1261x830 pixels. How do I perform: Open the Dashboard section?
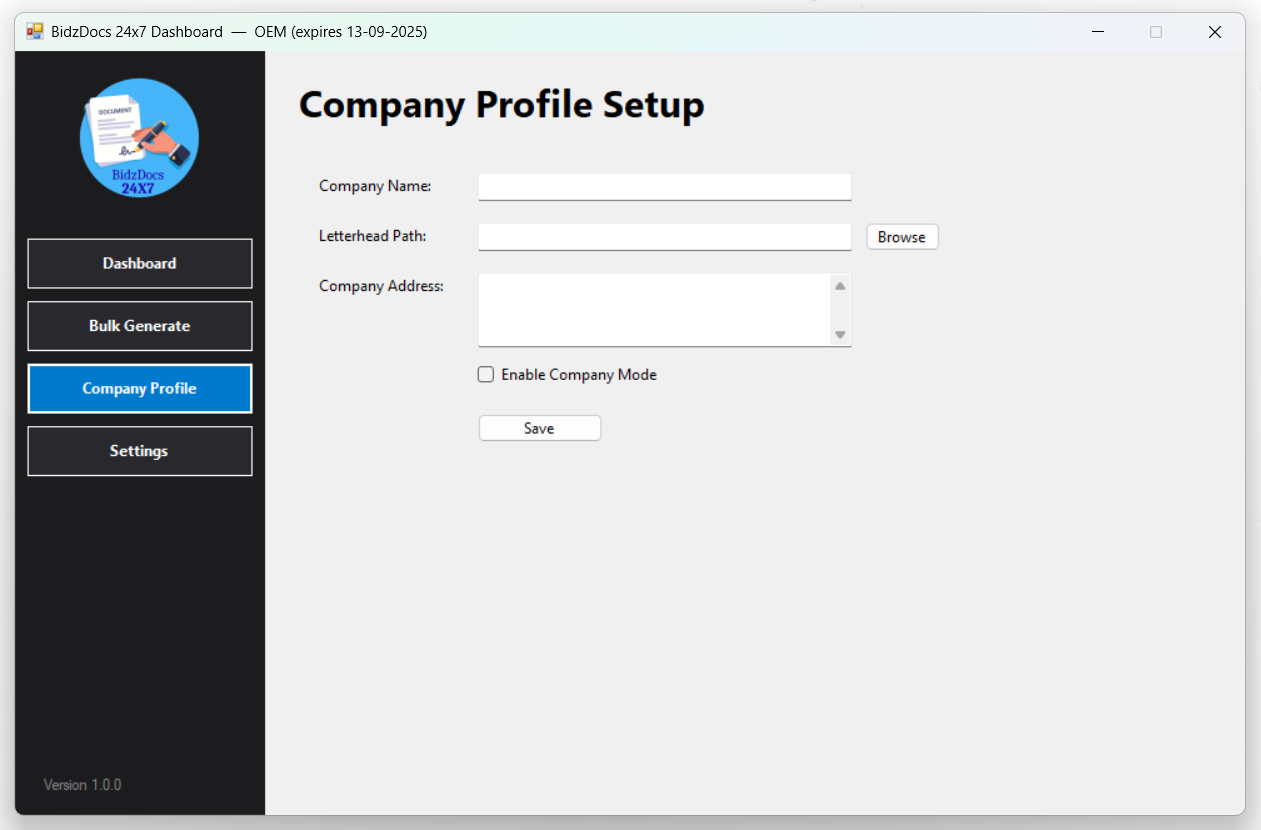[x=139, y=263]
